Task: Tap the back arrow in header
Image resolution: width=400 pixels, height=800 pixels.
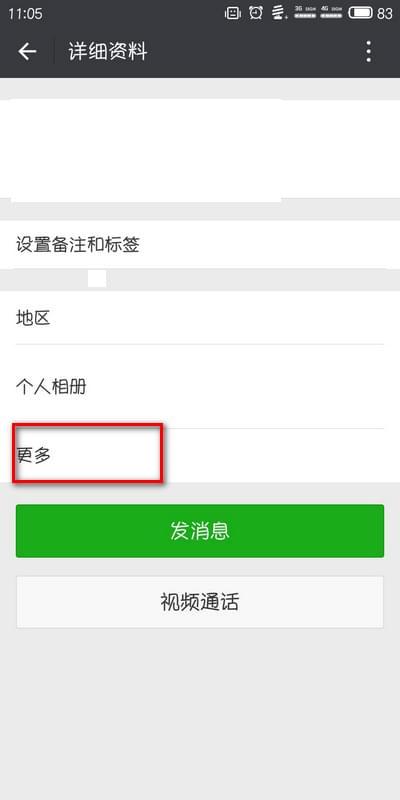Action: tap(27, 52)
